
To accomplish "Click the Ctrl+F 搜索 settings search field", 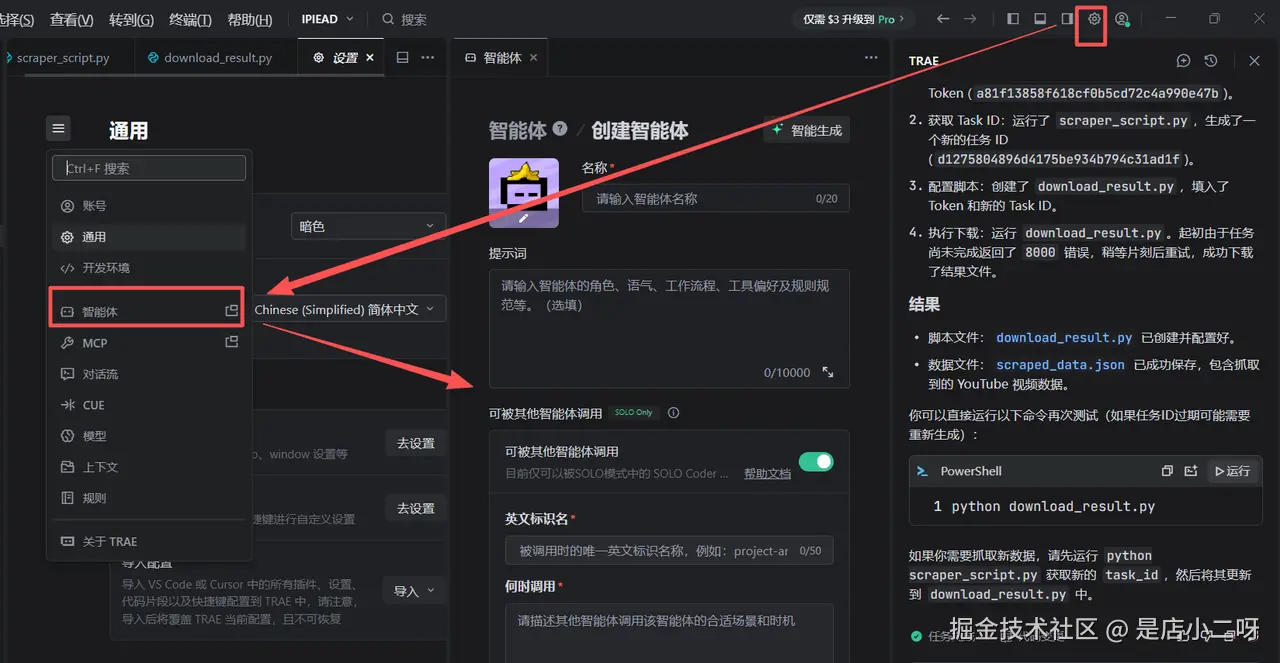I will click(149, 168).
